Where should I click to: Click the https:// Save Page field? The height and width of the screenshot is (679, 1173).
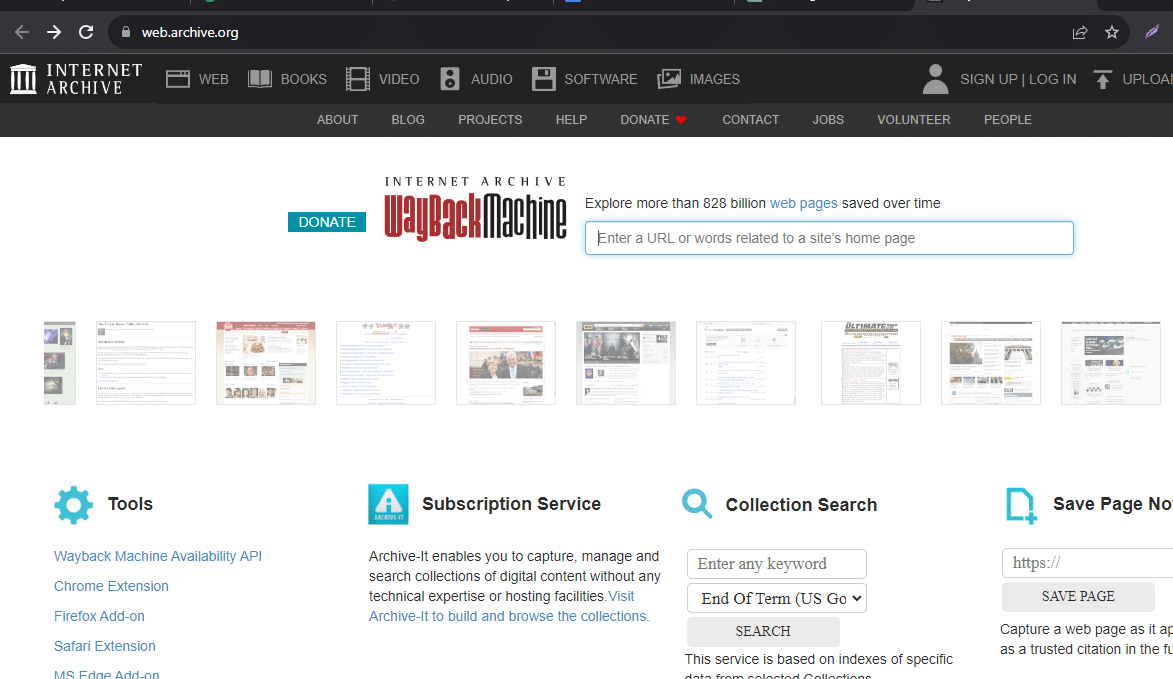pos(1087,563)
